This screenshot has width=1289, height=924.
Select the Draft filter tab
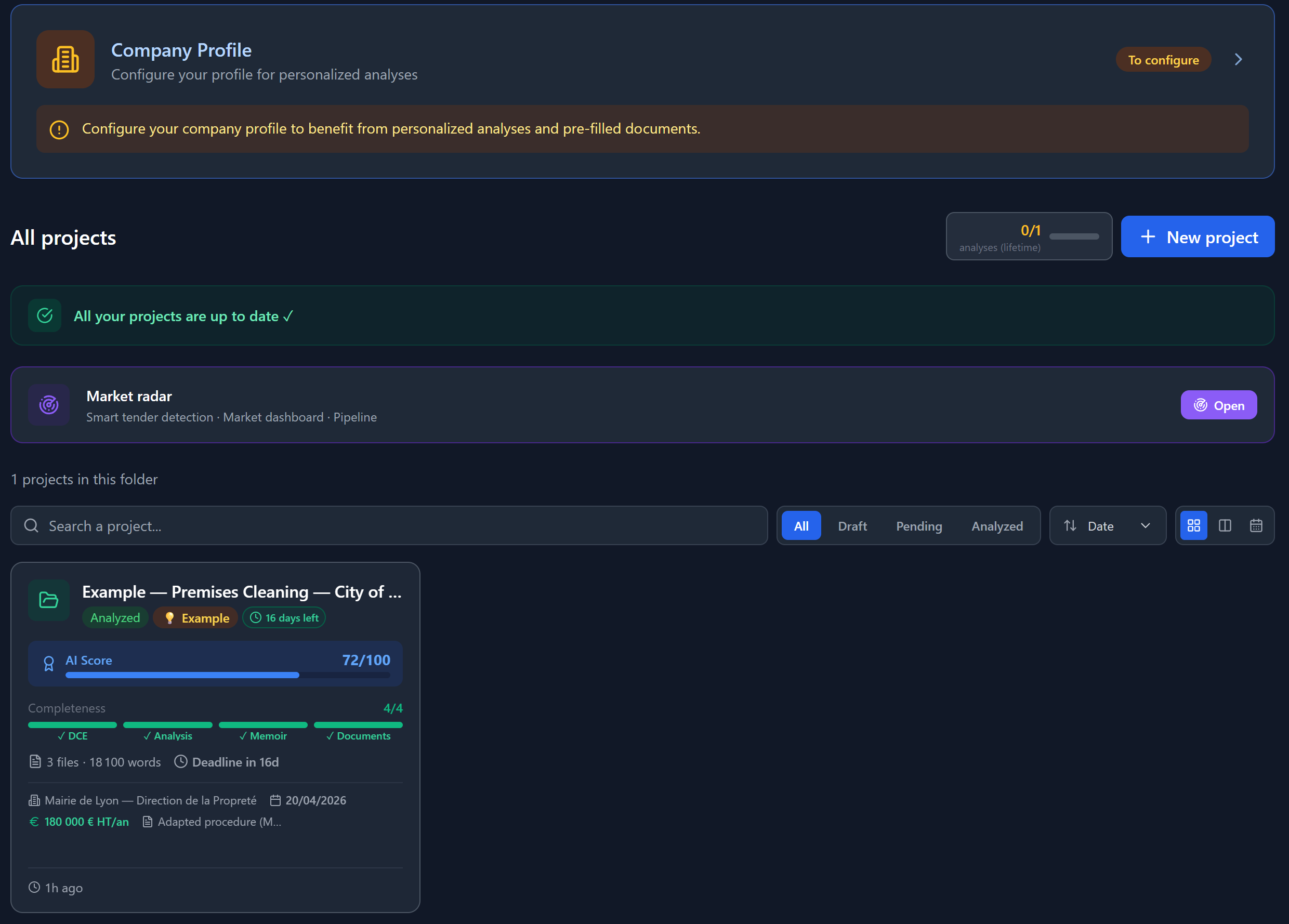(x=852, y=526)
